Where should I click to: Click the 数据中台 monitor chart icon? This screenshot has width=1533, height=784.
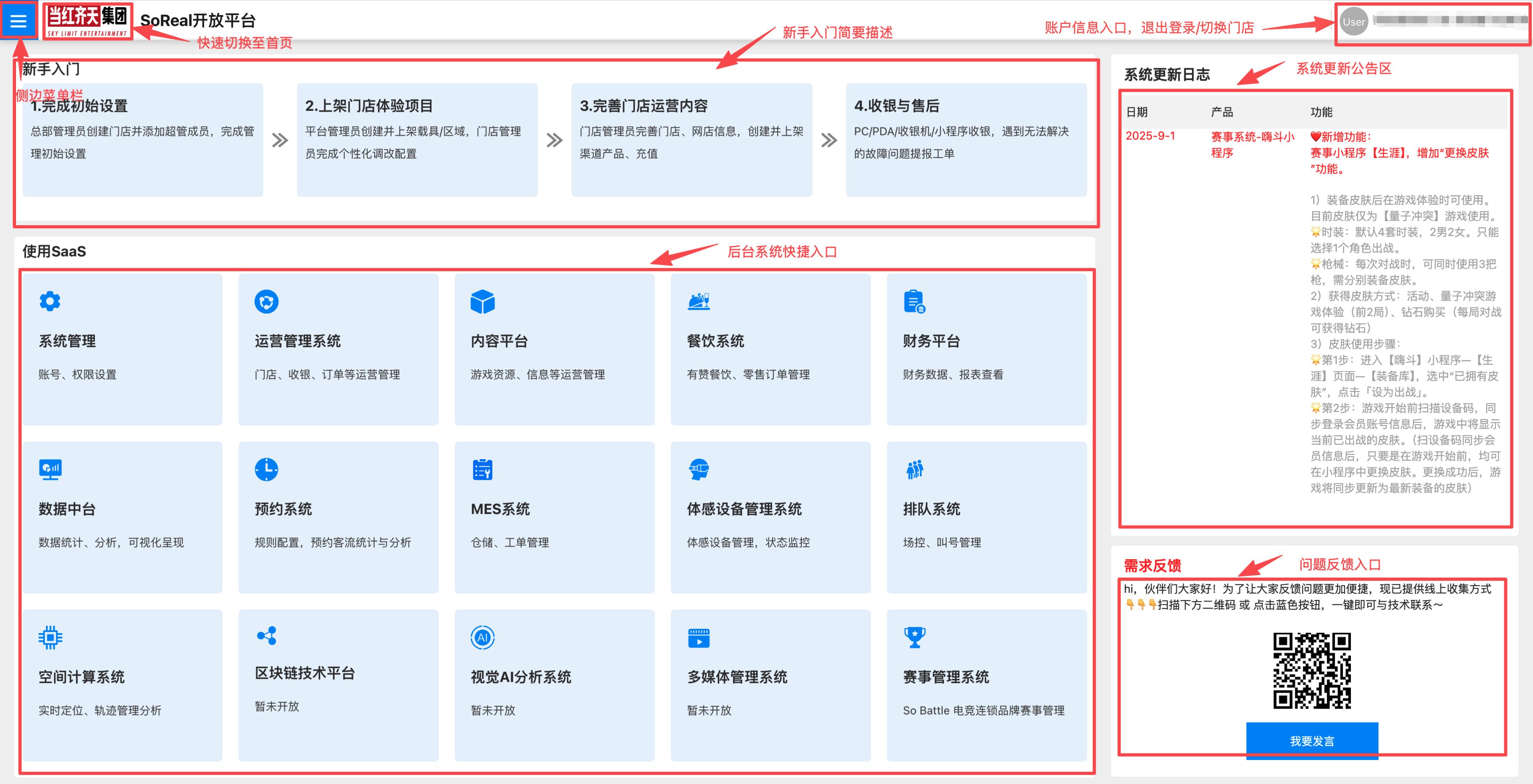tap(50, 470)
